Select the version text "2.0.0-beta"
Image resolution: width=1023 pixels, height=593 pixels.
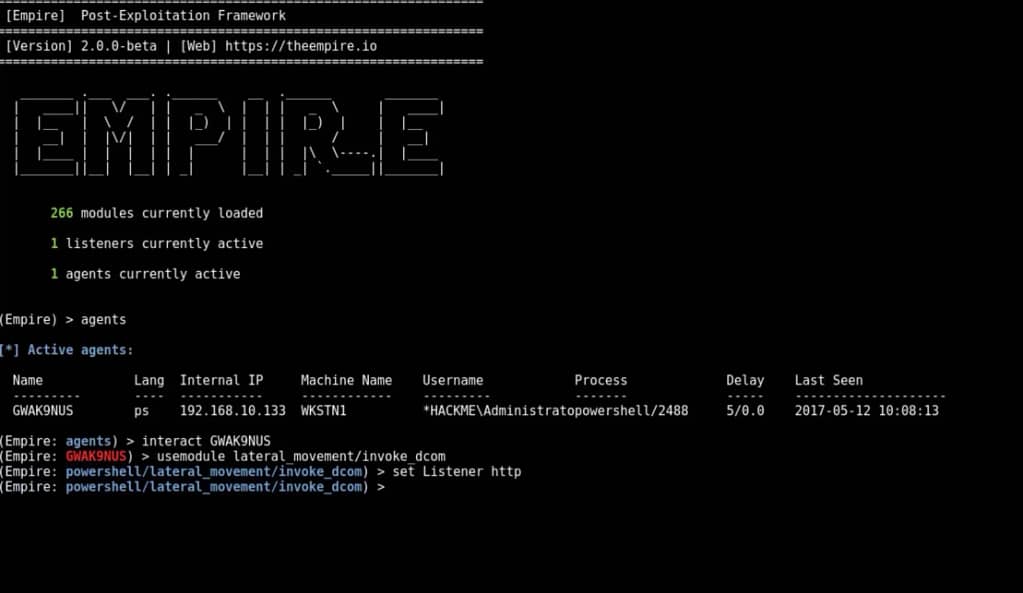[119, 46]
